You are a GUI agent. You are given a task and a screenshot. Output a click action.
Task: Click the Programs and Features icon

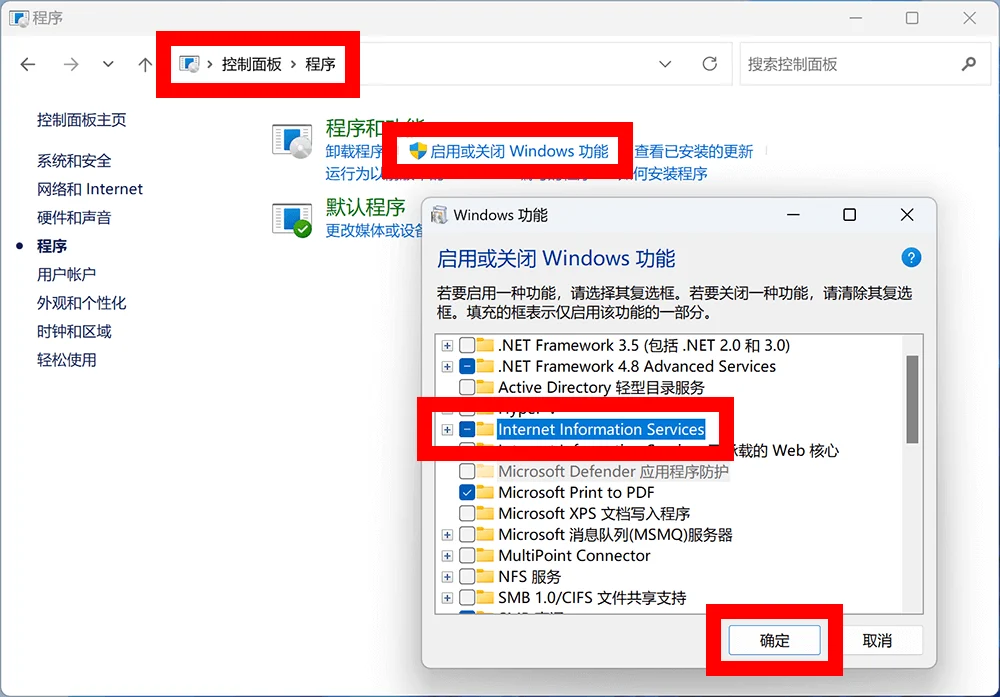(x=292, y=140)
